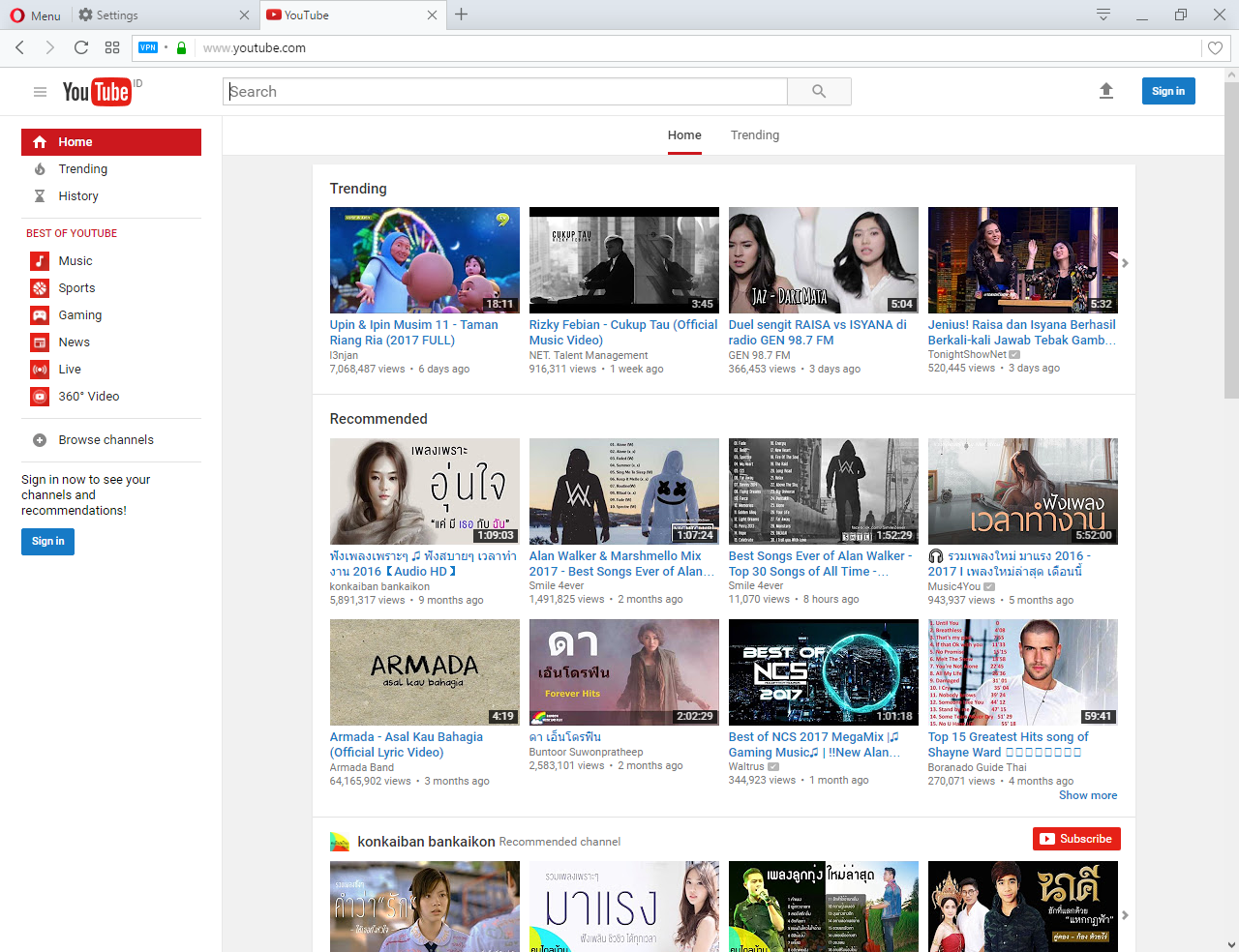Open the I3njan channel link

pyautogui.click(x=344, y=356)
